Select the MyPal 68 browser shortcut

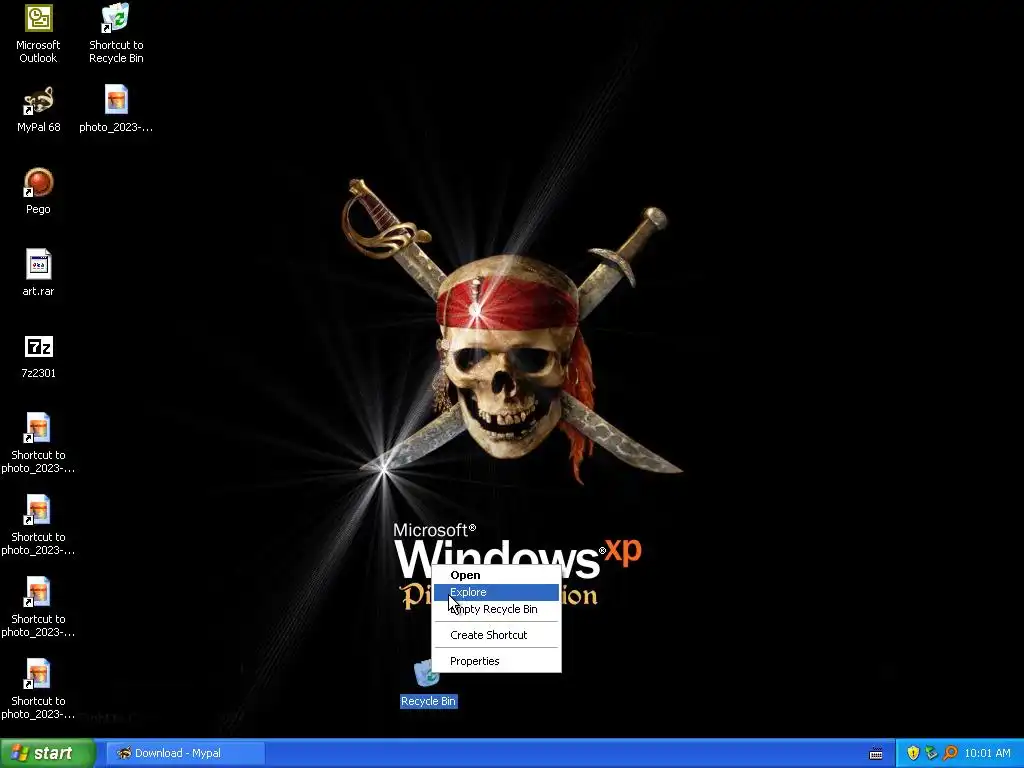pos(39,109)
